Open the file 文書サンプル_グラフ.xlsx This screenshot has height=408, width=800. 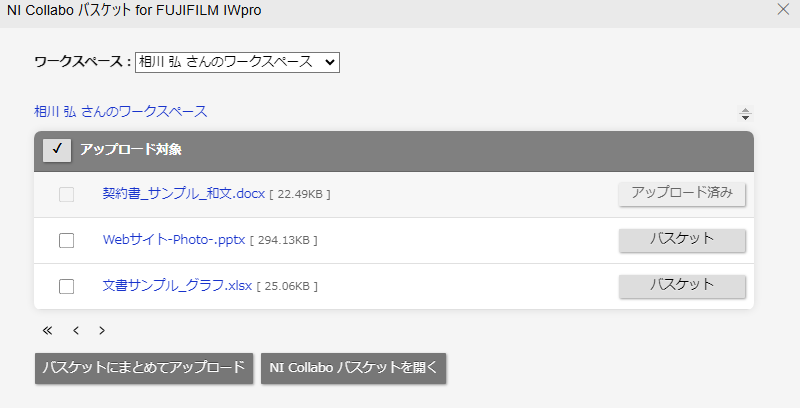tap(178, 286)
